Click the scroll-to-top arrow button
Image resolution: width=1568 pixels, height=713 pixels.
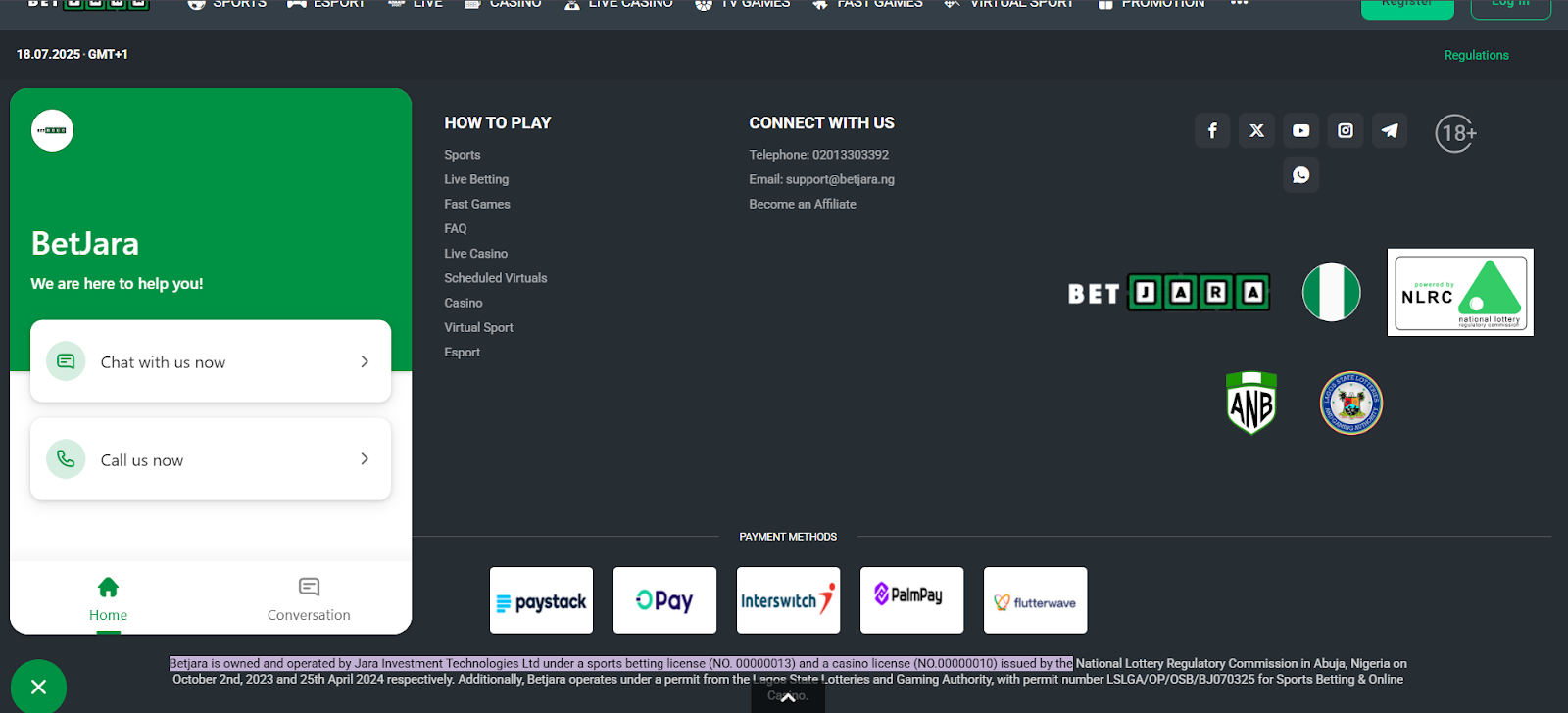788,696
